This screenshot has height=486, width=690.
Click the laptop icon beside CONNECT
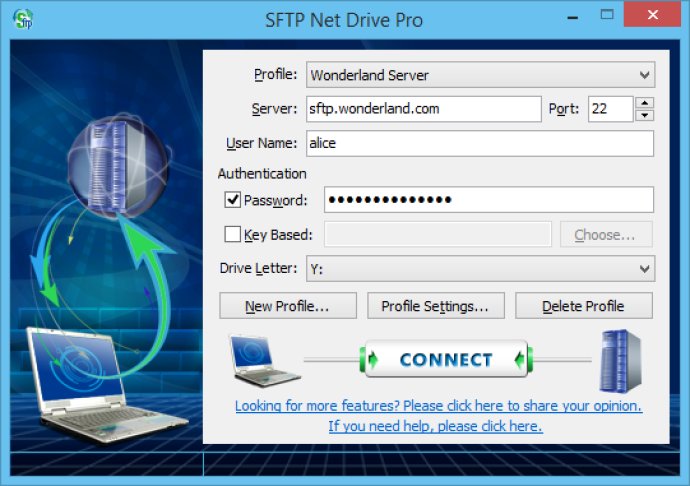[263, 361]
